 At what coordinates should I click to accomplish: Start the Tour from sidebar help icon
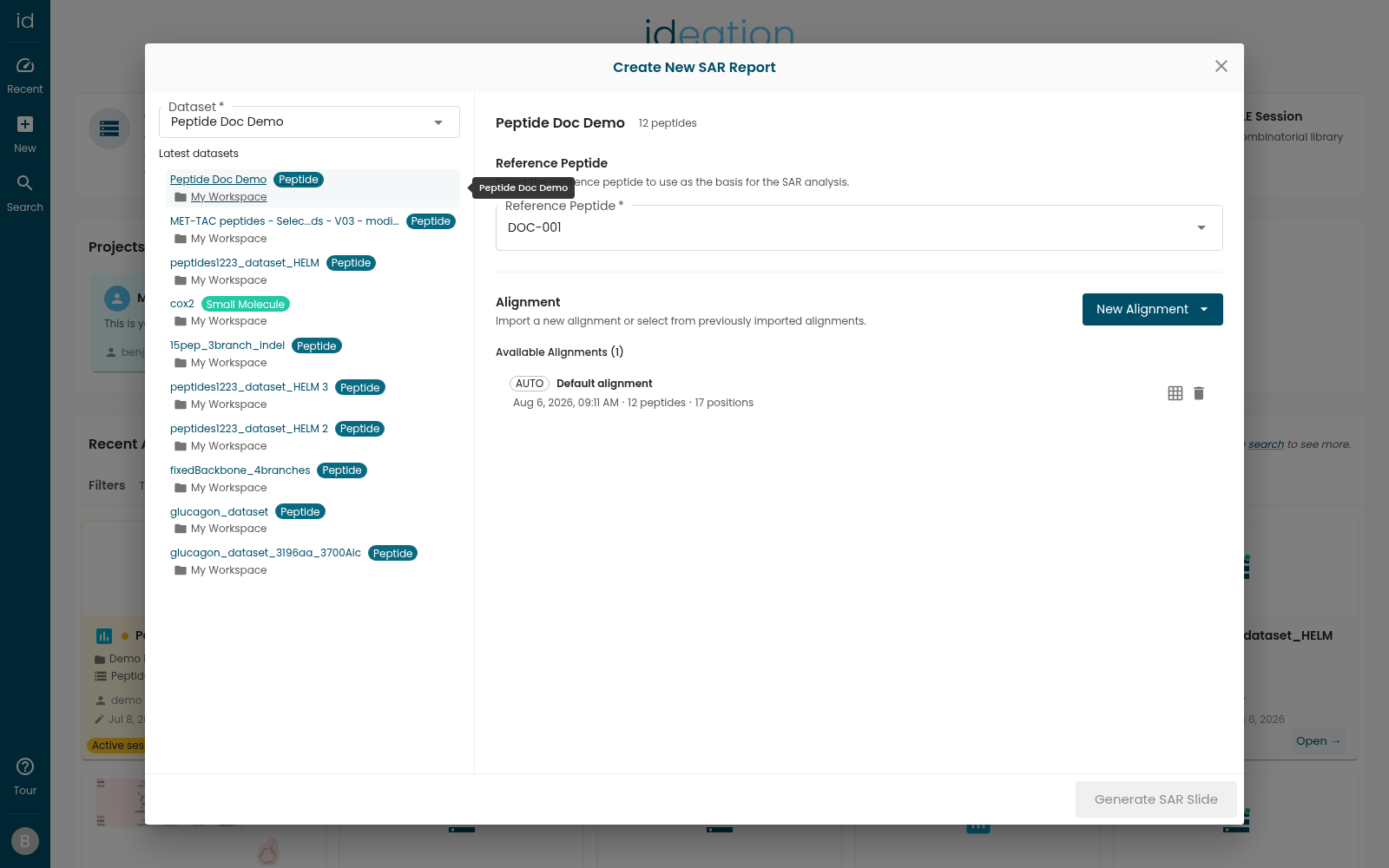click(x=25, y=777)
